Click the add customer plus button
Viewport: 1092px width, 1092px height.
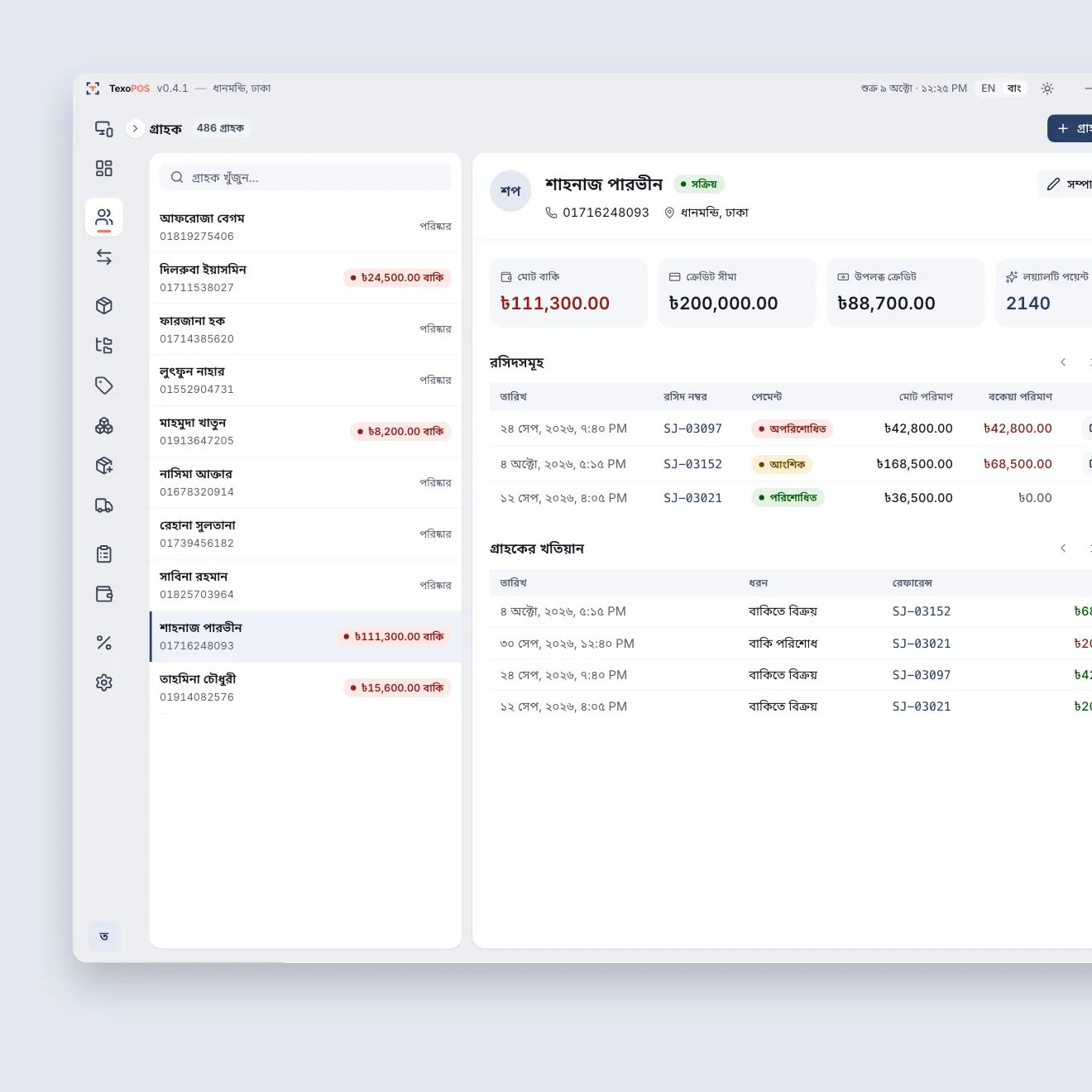(x=1070, y=128)
